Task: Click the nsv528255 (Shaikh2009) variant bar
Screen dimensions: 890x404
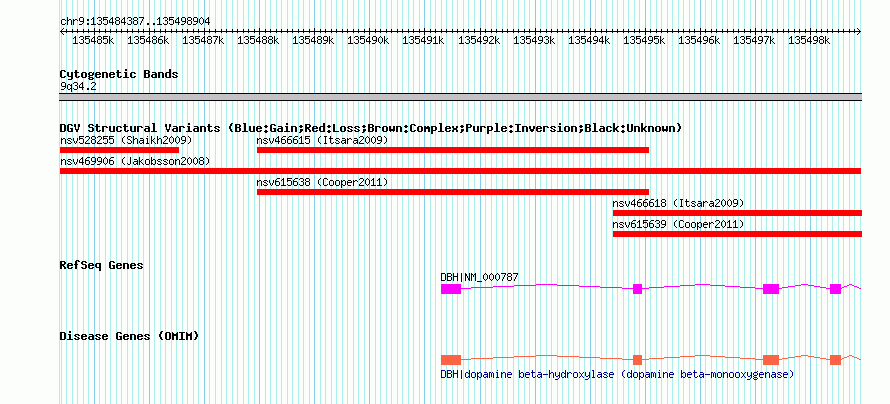Action: click(x=119, y=150)
